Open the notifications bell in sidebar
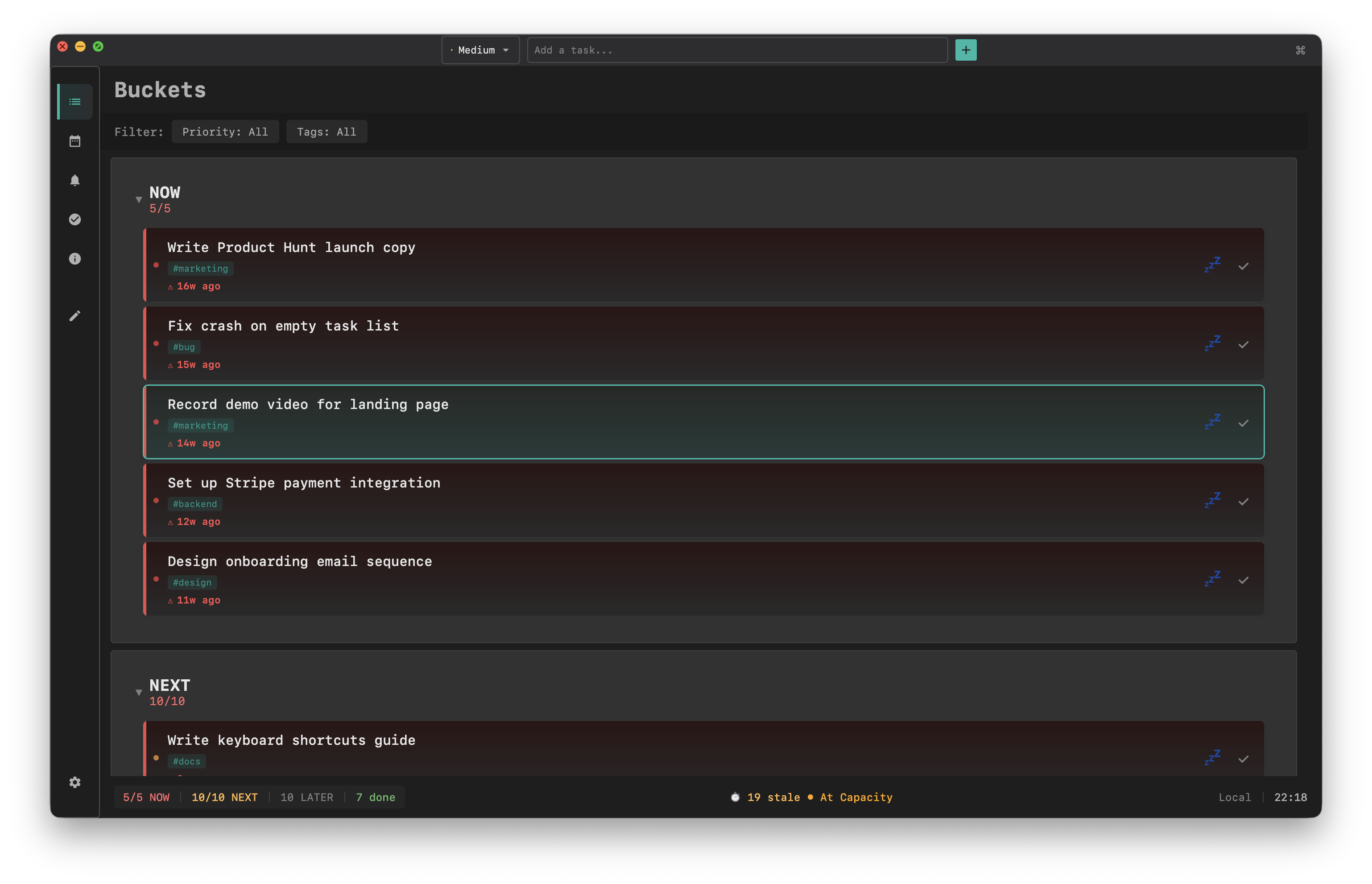Viewport: 1372px width, 884px height. pyautogui.click(x=74, y=180)
